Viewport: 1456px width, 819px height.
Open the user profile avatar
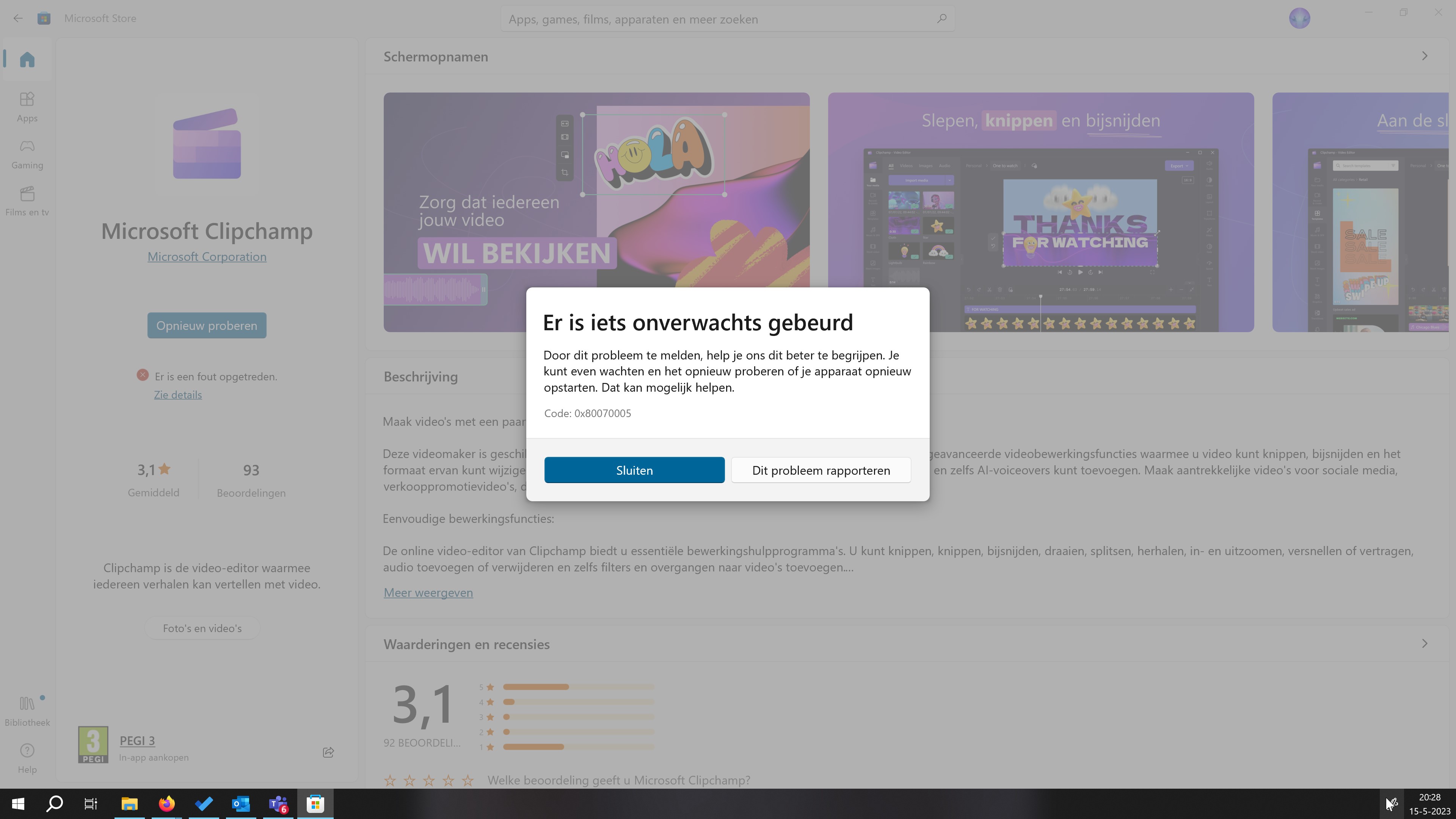(1299, 18)
